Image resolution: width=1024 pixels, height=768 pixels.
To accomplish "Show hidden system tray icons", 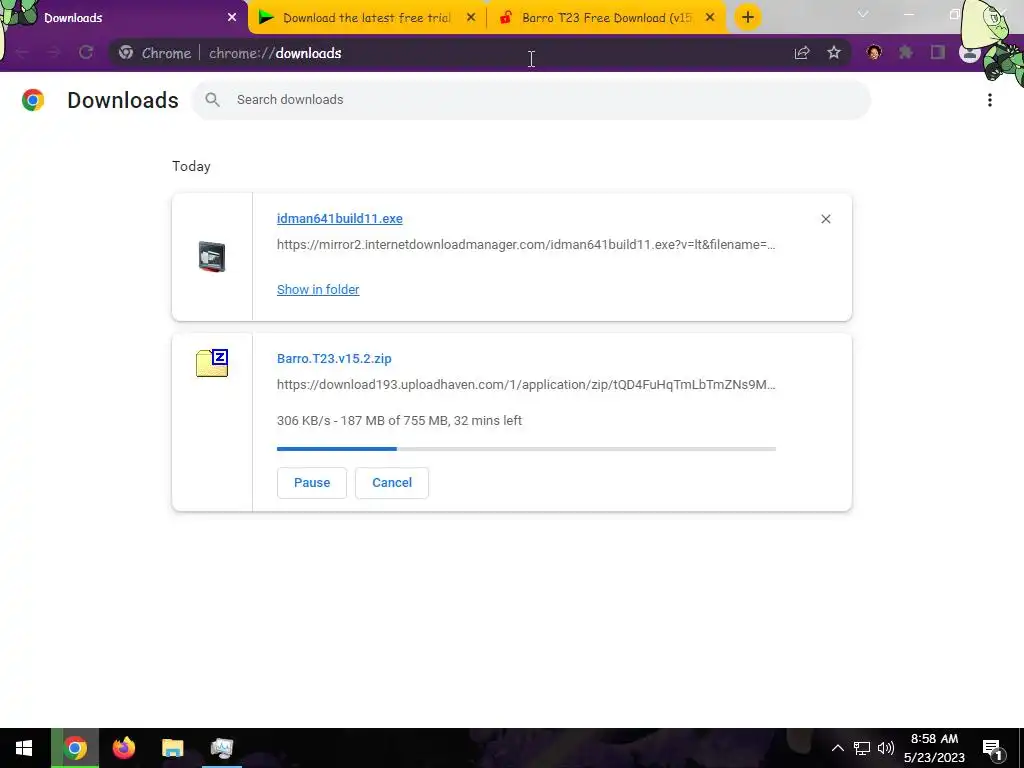I will tap(837, 748).
